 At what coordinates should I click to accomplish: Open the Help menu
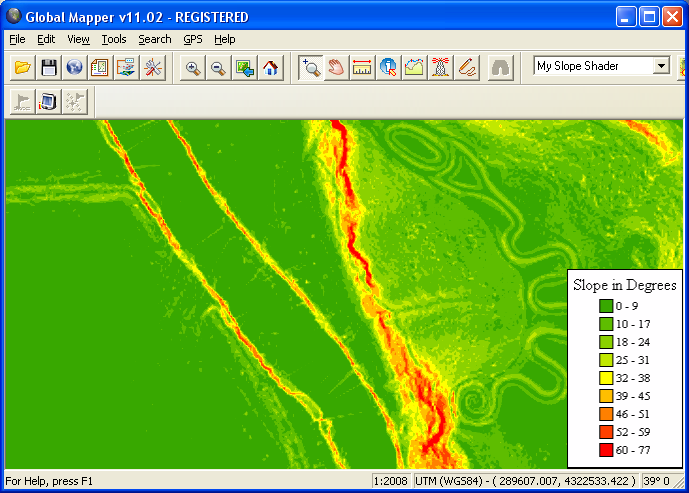225,39
